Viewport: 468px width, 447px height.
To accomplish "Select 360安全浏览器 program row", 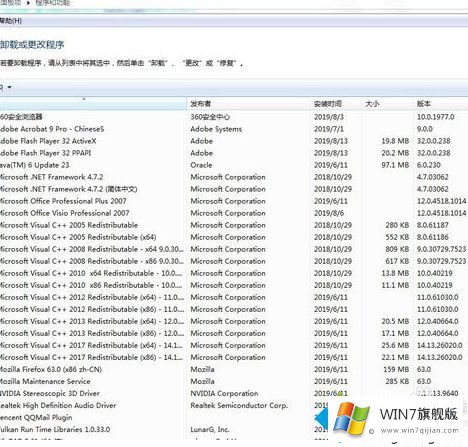I will coord(21,117).
